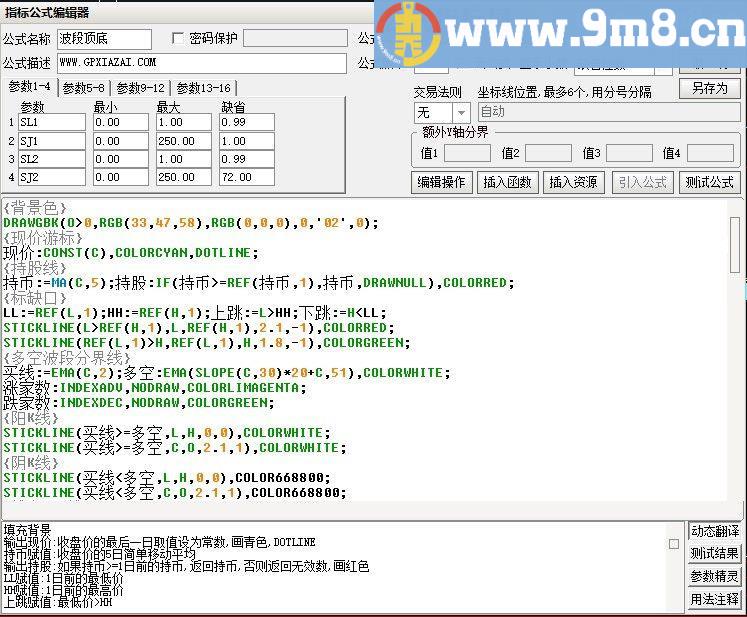This screenshot has width=747, height=617.
Task: Click the small square icon in translation pane
Action: [674, 544]
